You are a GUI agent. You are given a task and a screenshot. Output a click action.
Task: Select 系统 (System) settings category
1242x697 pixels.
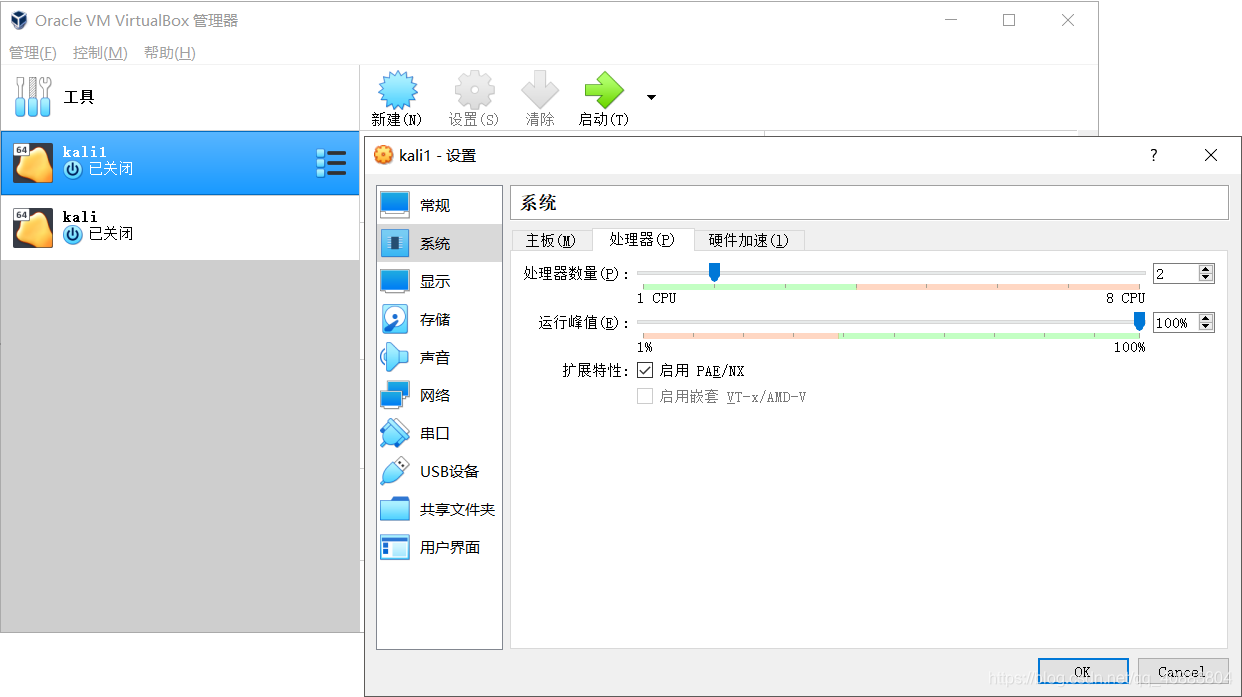[439, 243]
